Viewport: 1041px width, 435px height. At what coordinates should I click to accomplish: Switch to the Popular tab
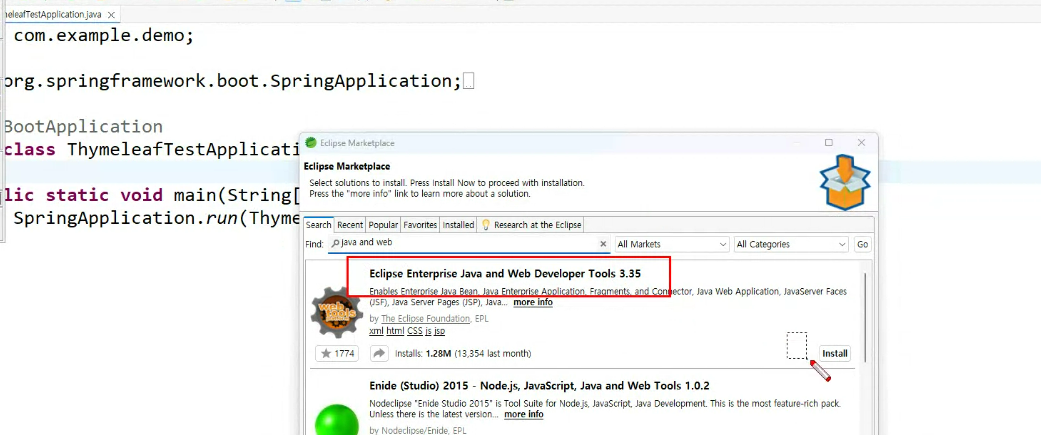pos(383,225)
